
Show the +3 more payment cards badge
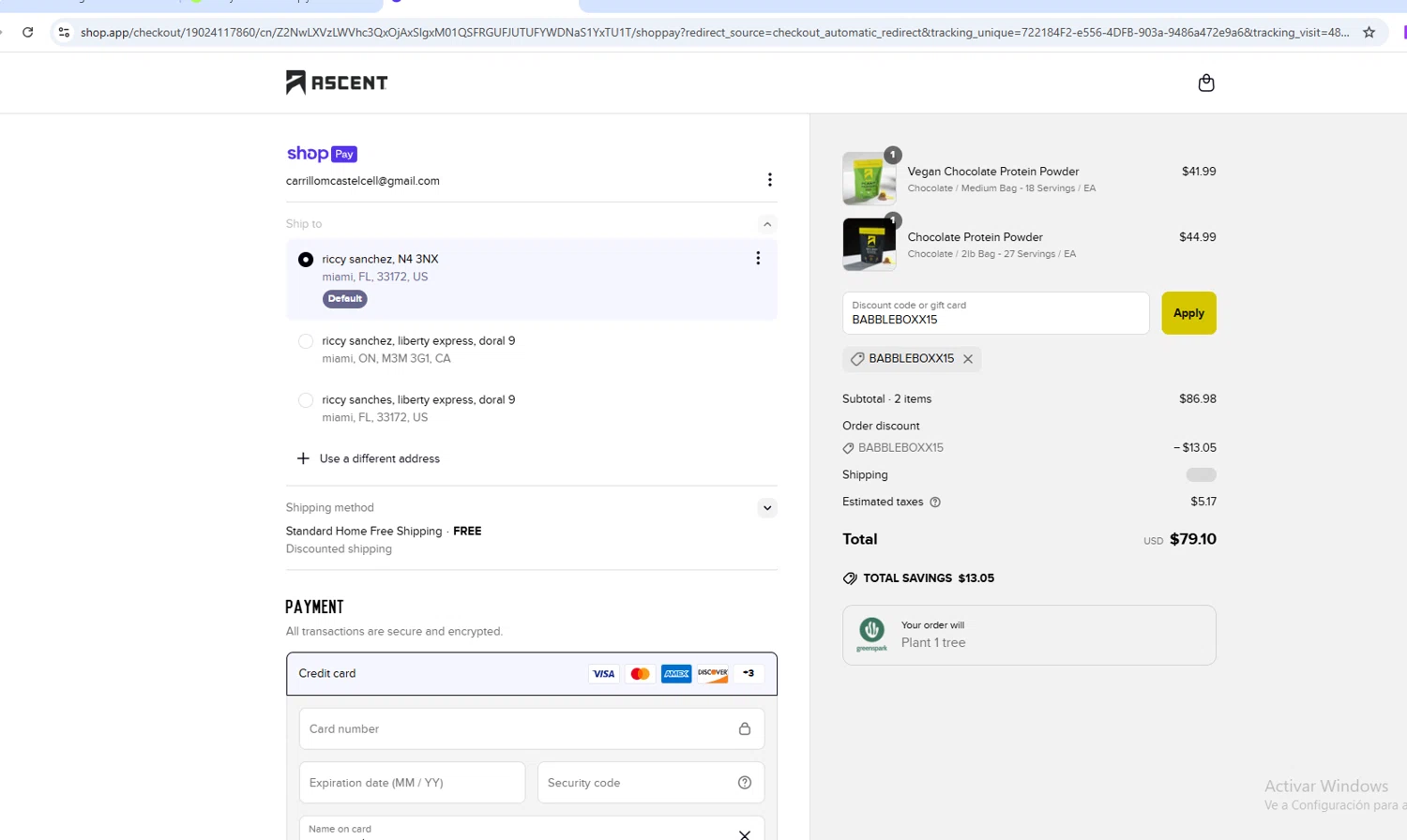pyautogui.click(x=749, y=673)
